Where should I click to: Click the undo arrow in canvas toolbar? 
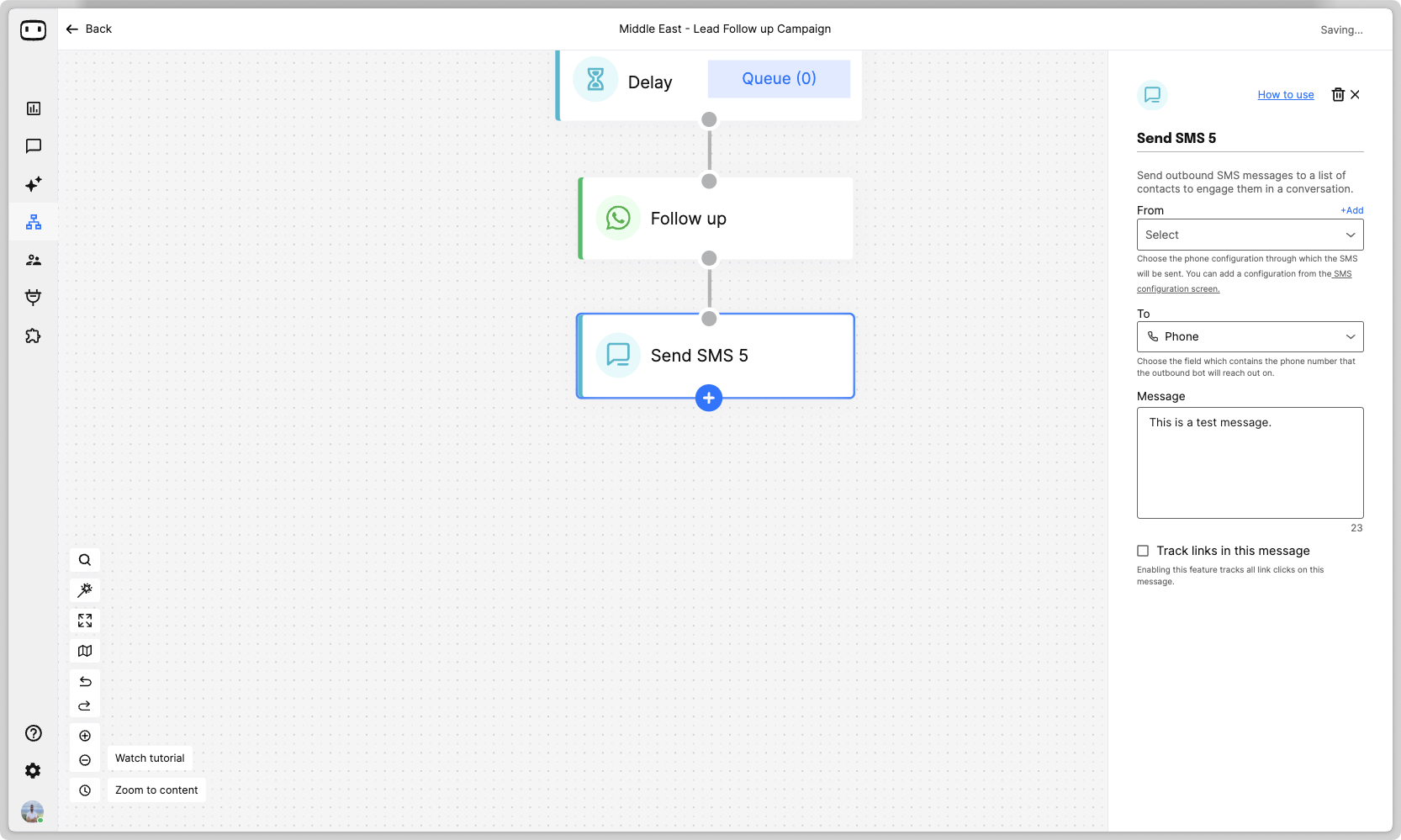coord(85,681)
